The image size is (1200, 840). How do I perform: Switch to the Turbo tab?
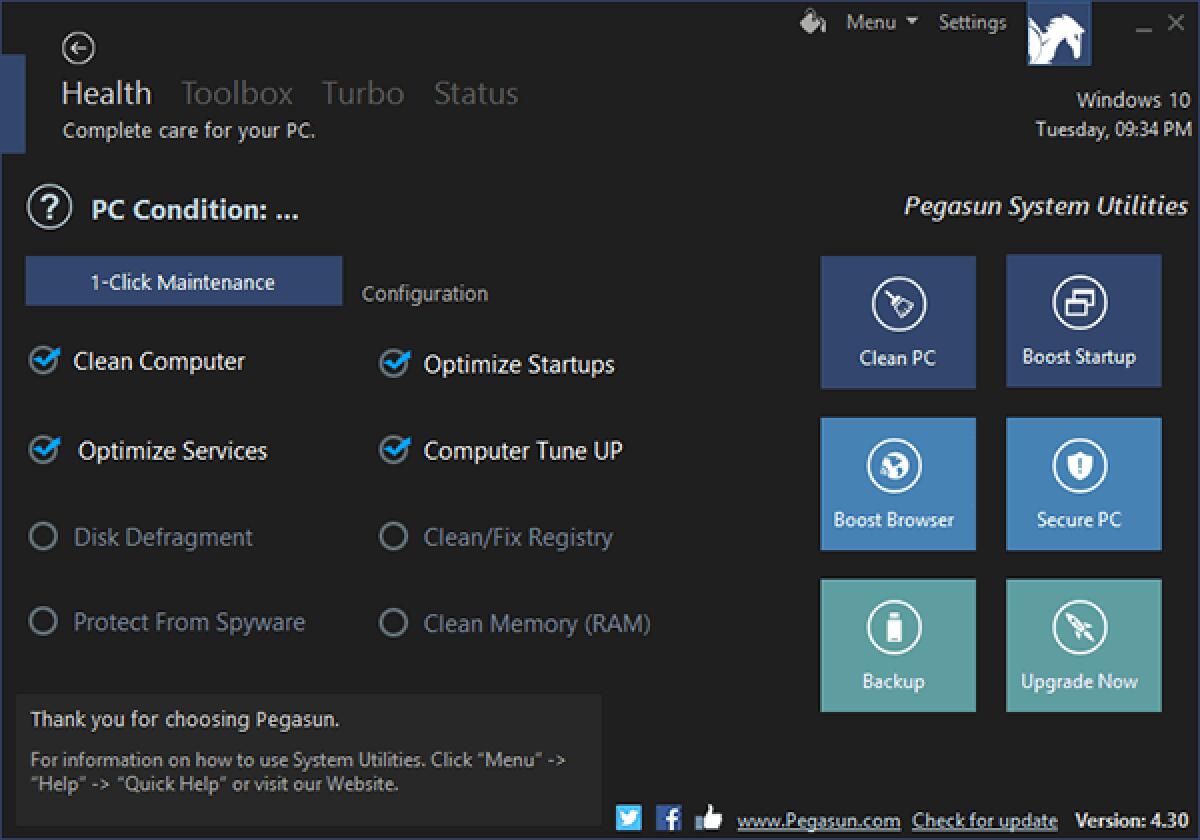[x=362, y=93]
